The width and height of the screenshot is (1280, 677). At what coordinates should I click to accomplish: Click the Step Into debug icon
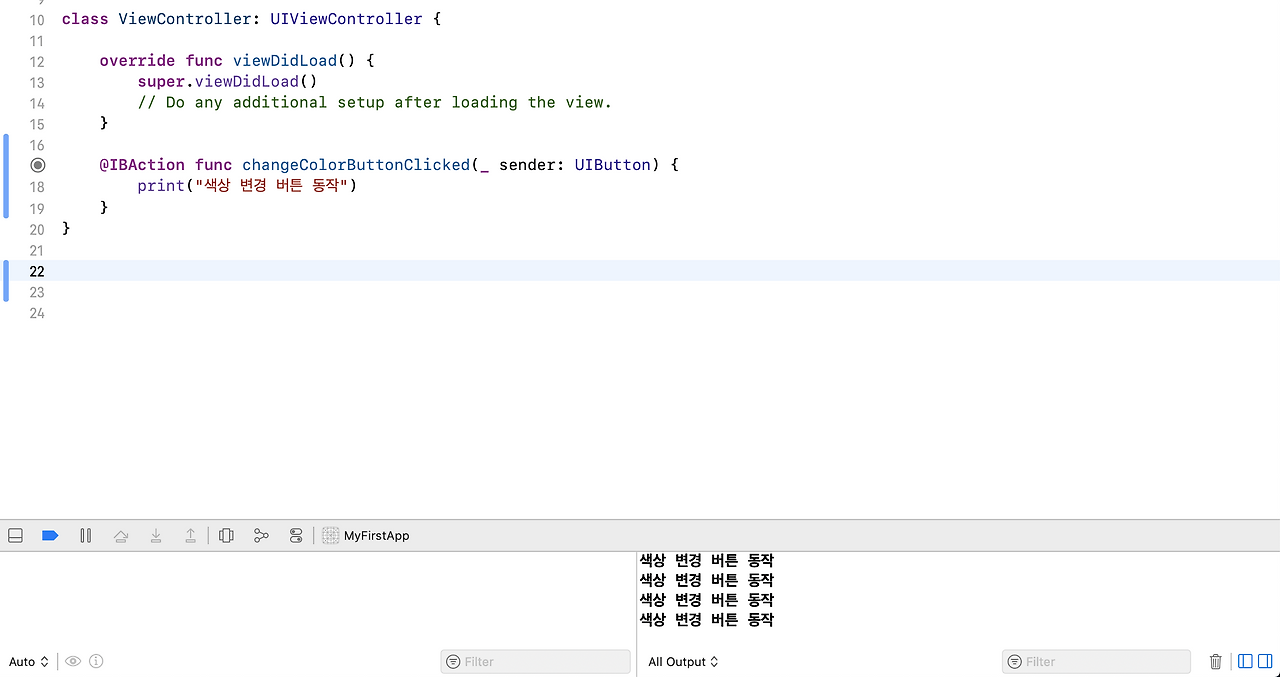[156, 536]
